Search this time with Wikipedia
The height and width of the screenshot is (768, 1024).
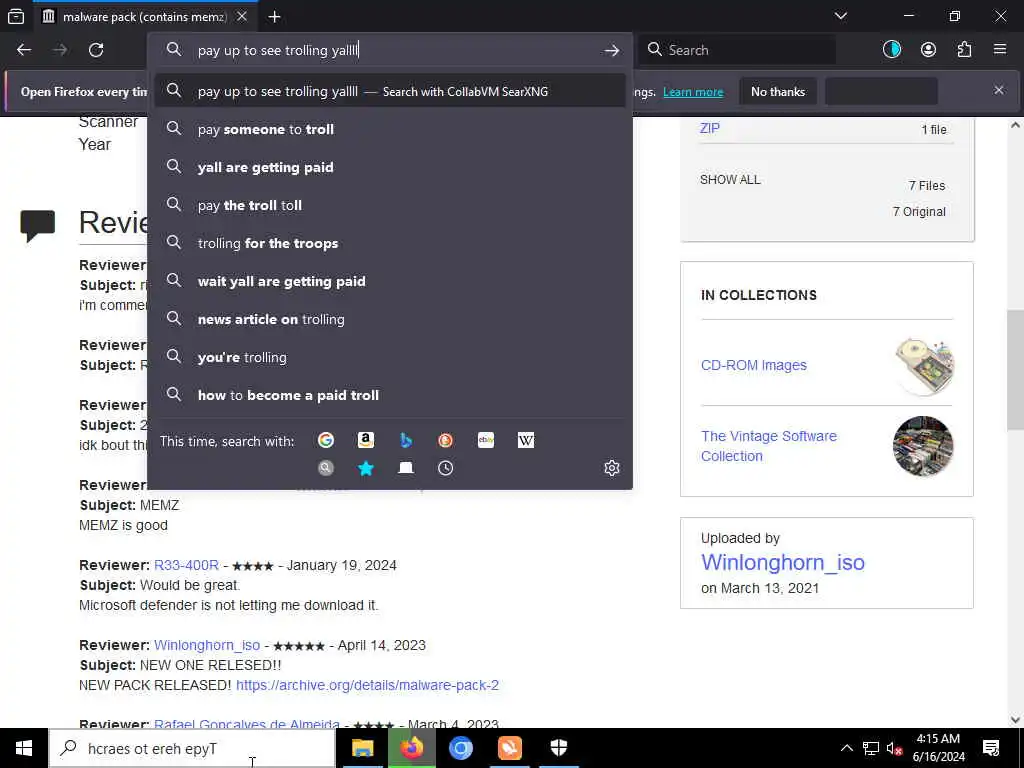526,441
